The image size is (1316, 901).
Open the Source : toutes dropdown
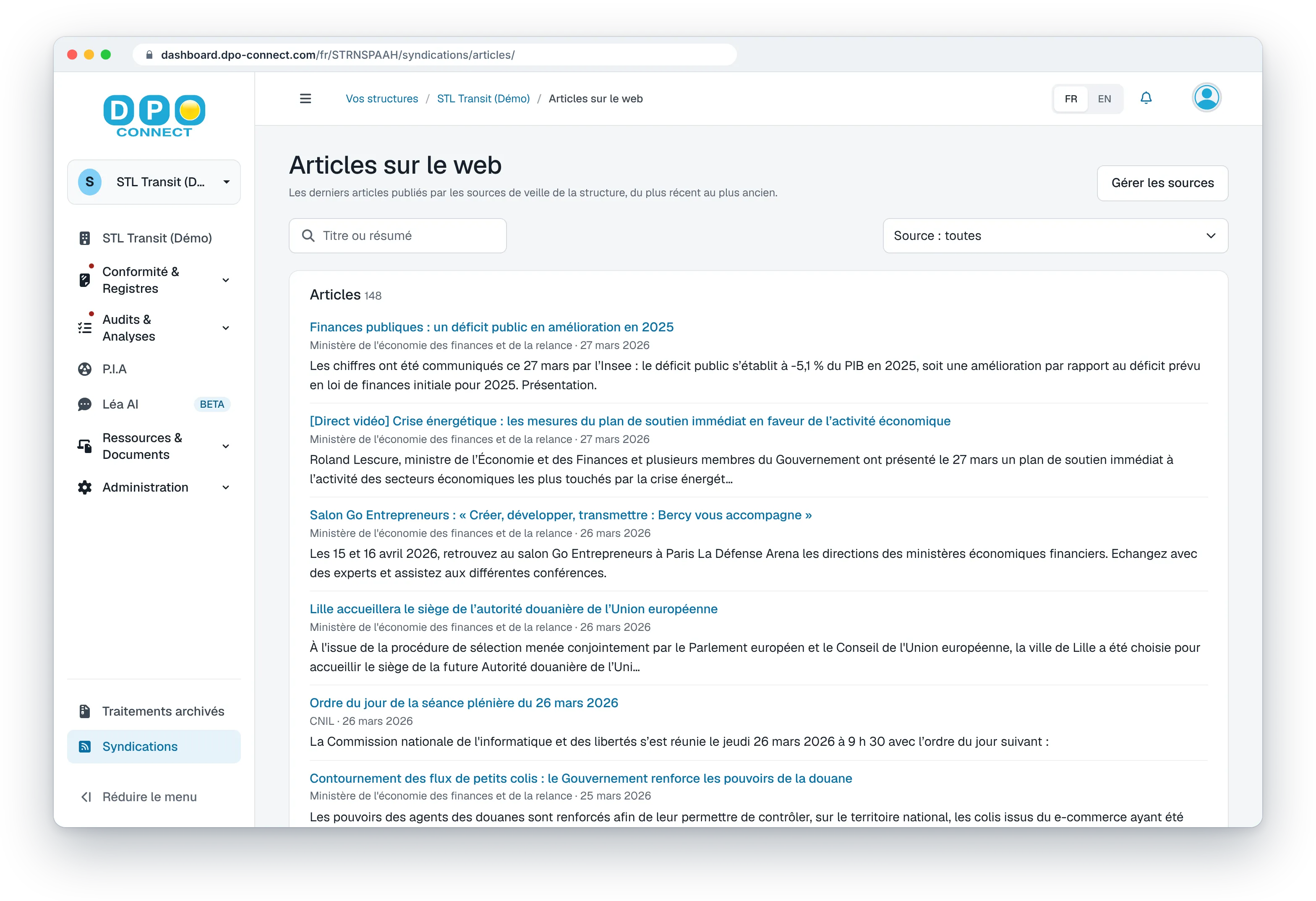pos(1055,235)
